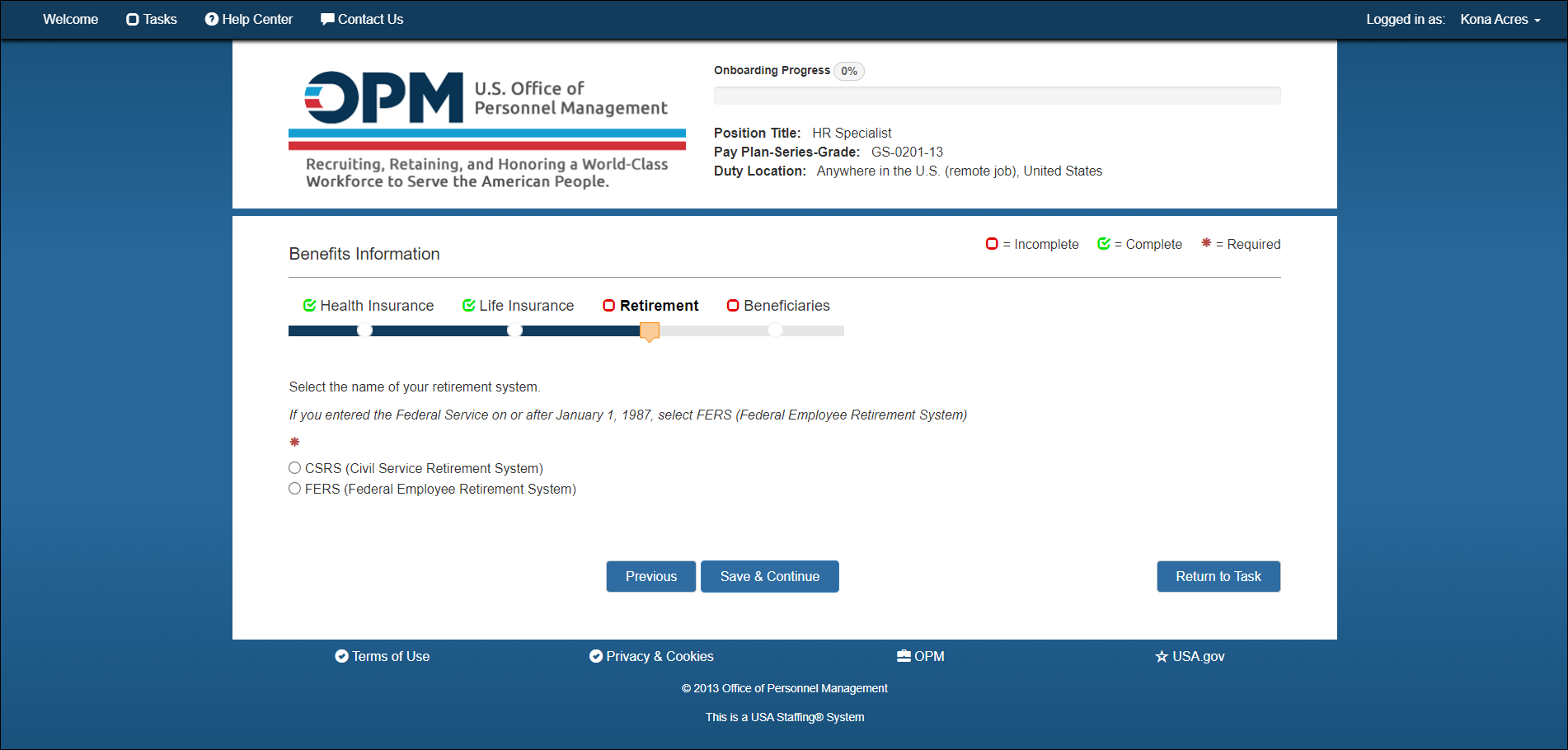Open the OPM footer link

coord(921,656)
